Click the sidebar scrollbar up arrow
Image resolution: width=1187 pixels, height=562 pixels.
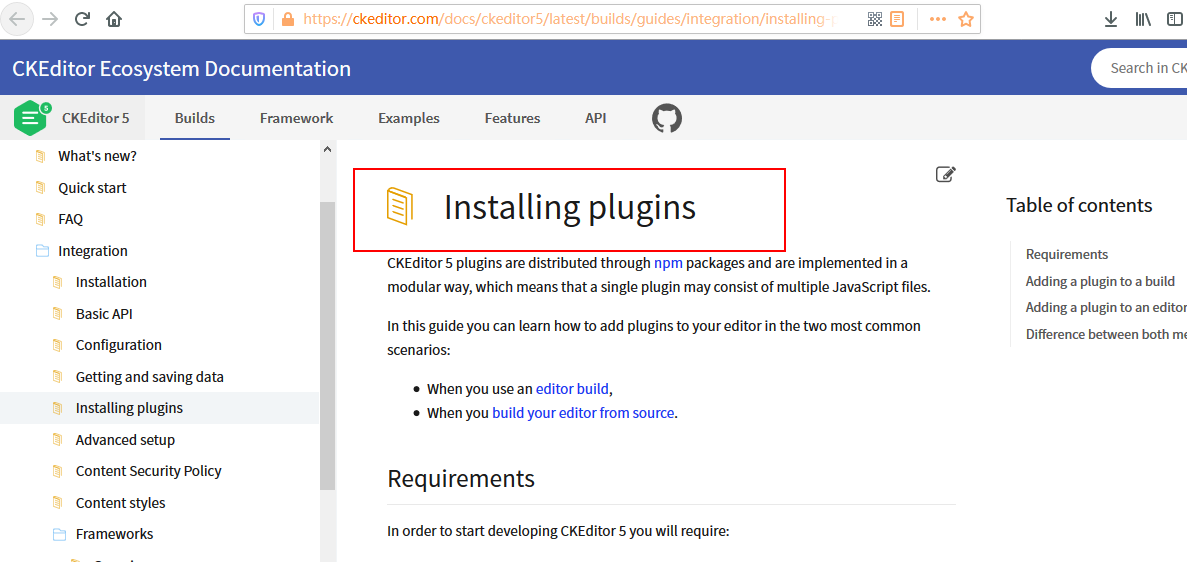pos(327,150)
